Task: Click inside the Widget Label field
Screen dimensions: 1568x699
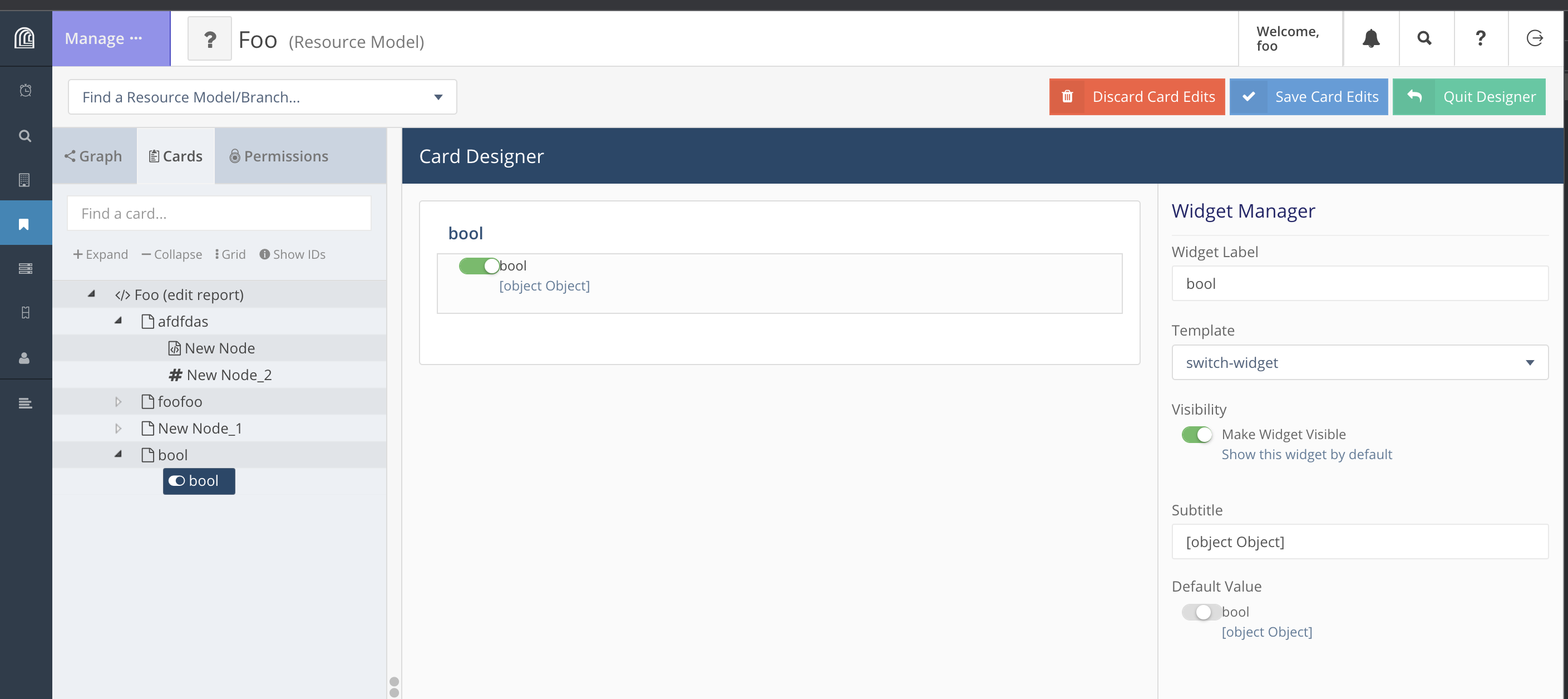Action: (x=1359, y=283)
